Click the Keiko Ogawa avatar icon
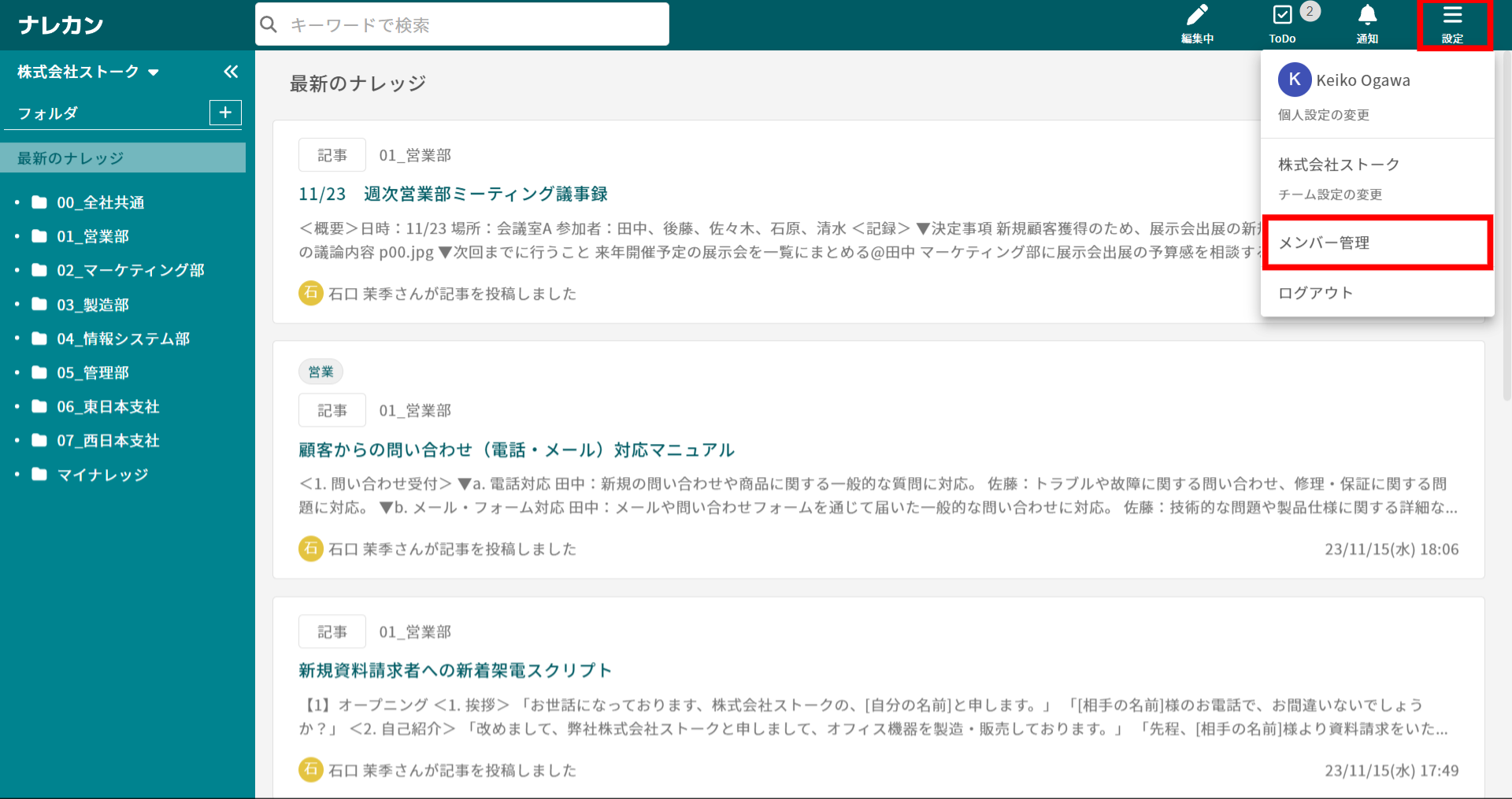This screenshot has width=1512, height=799. click(1294, 80)
